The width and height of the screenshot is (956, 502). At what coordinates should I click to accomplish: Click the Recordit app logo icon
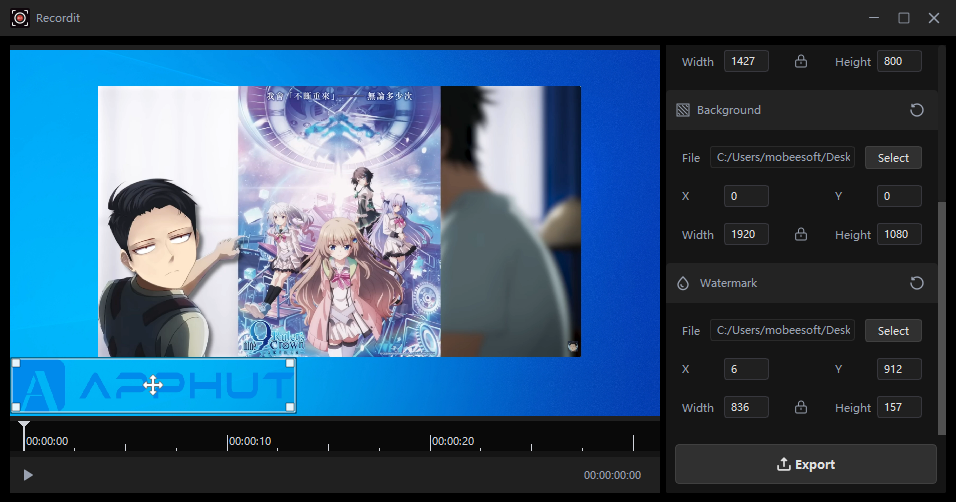(x=18, y=18)
